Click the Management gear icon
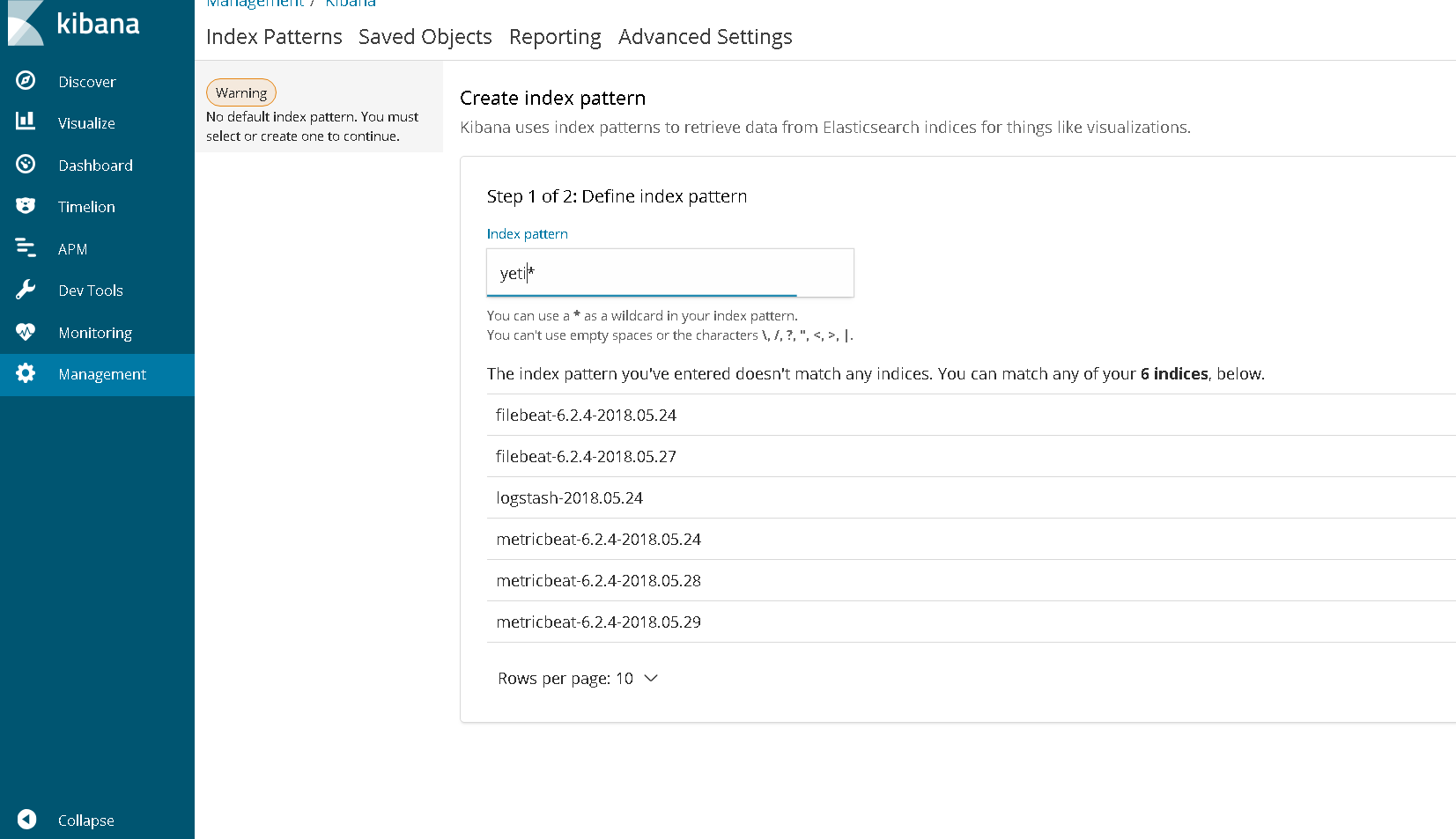This screenshot has height=839, width=1456. coord(26,373)
